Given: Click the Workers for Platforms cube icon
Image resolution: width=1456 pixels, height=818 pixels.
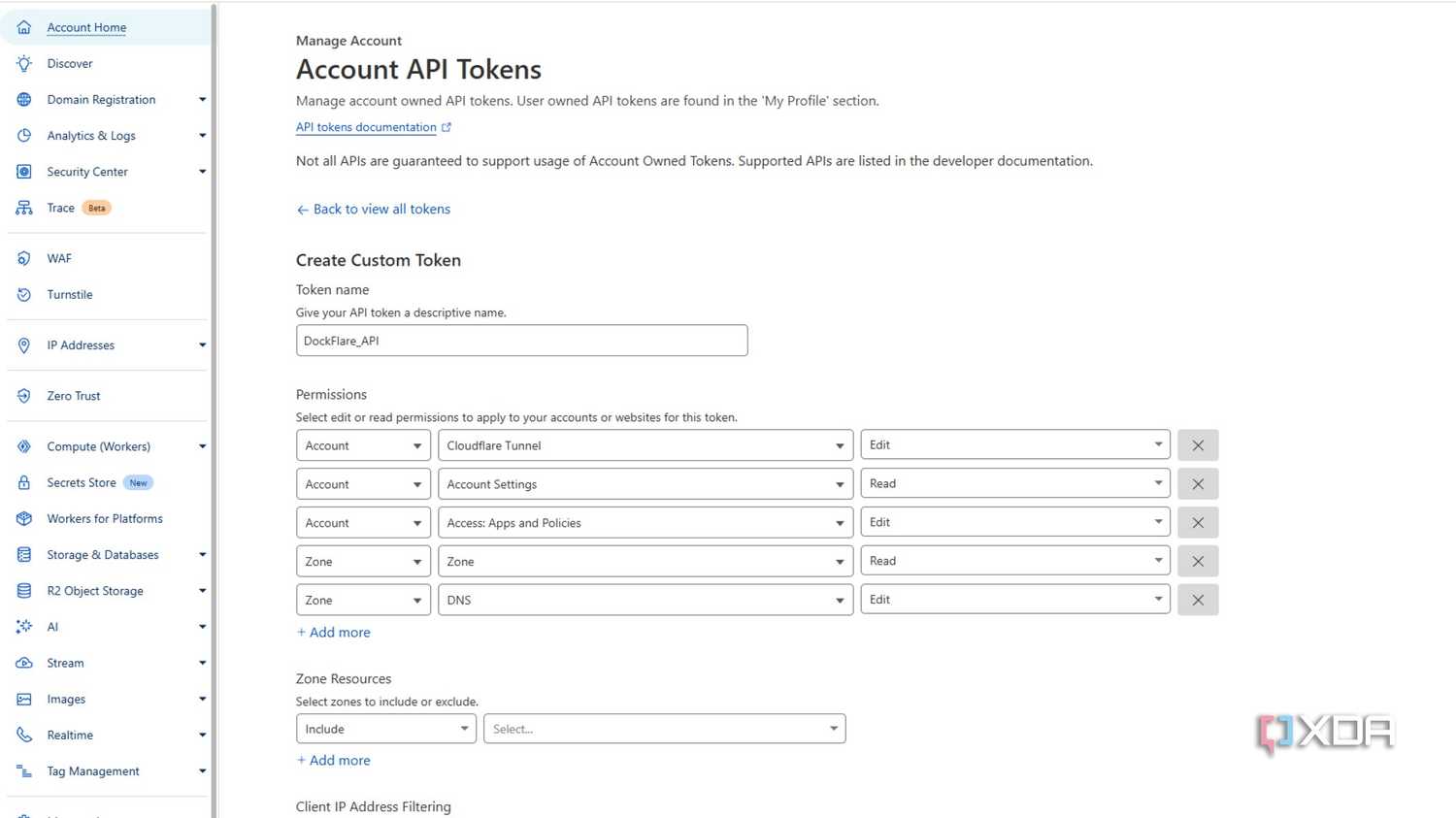Looking at the screenshot, I should click(24, 518).
